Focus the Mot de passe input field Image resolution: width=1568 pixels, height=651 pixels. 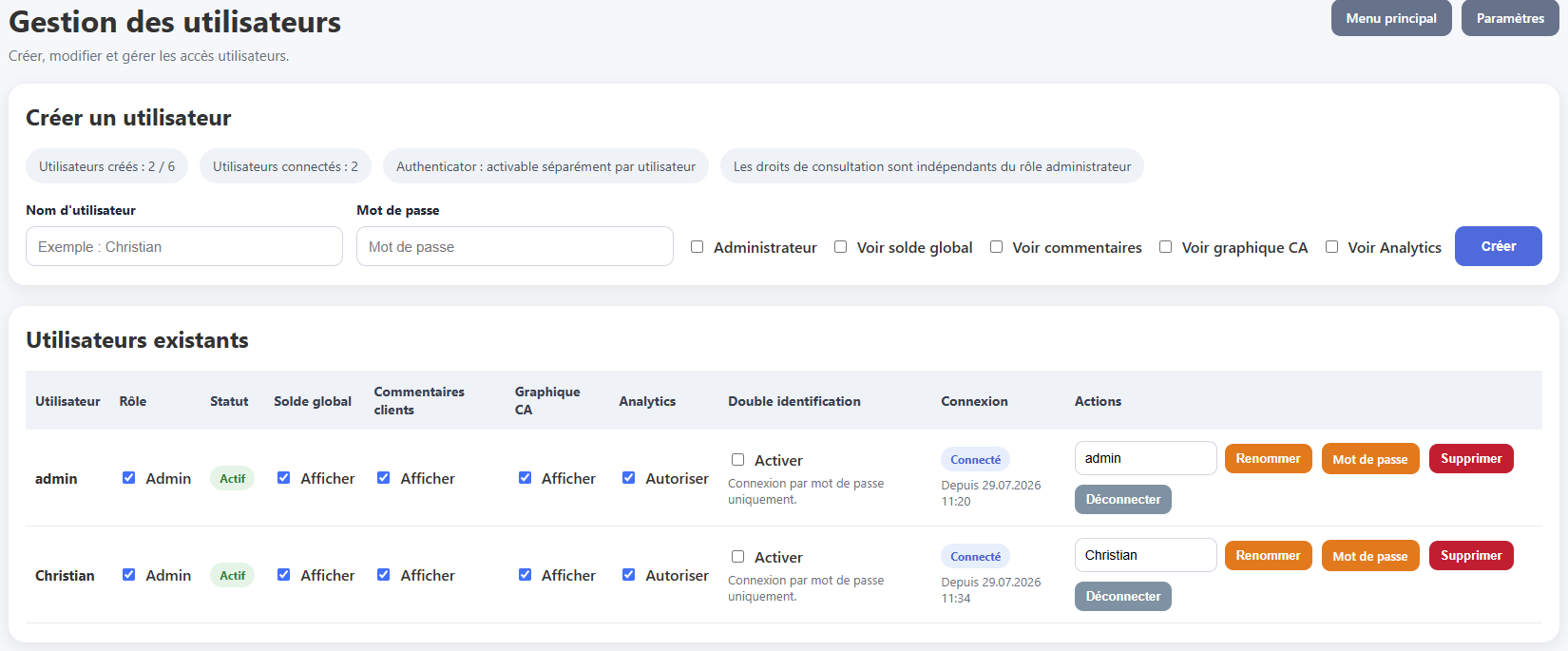(515, 246)
